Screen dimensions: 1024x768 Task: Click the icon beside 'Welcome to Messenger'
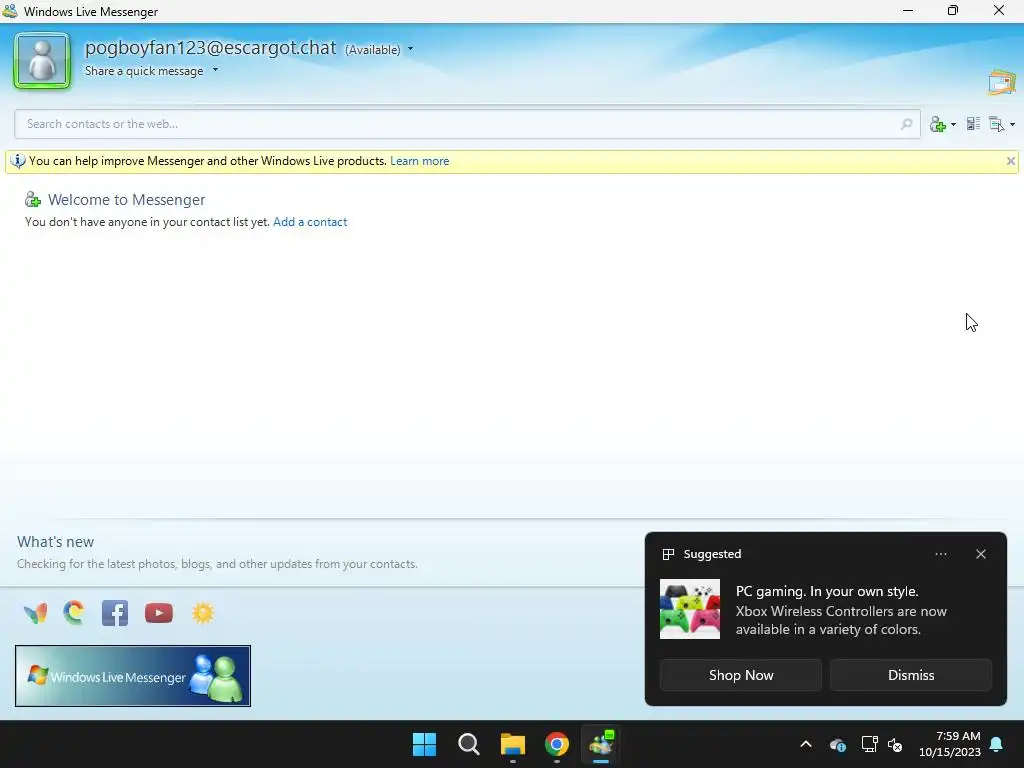pyautogui.click(x=33, y=199)
